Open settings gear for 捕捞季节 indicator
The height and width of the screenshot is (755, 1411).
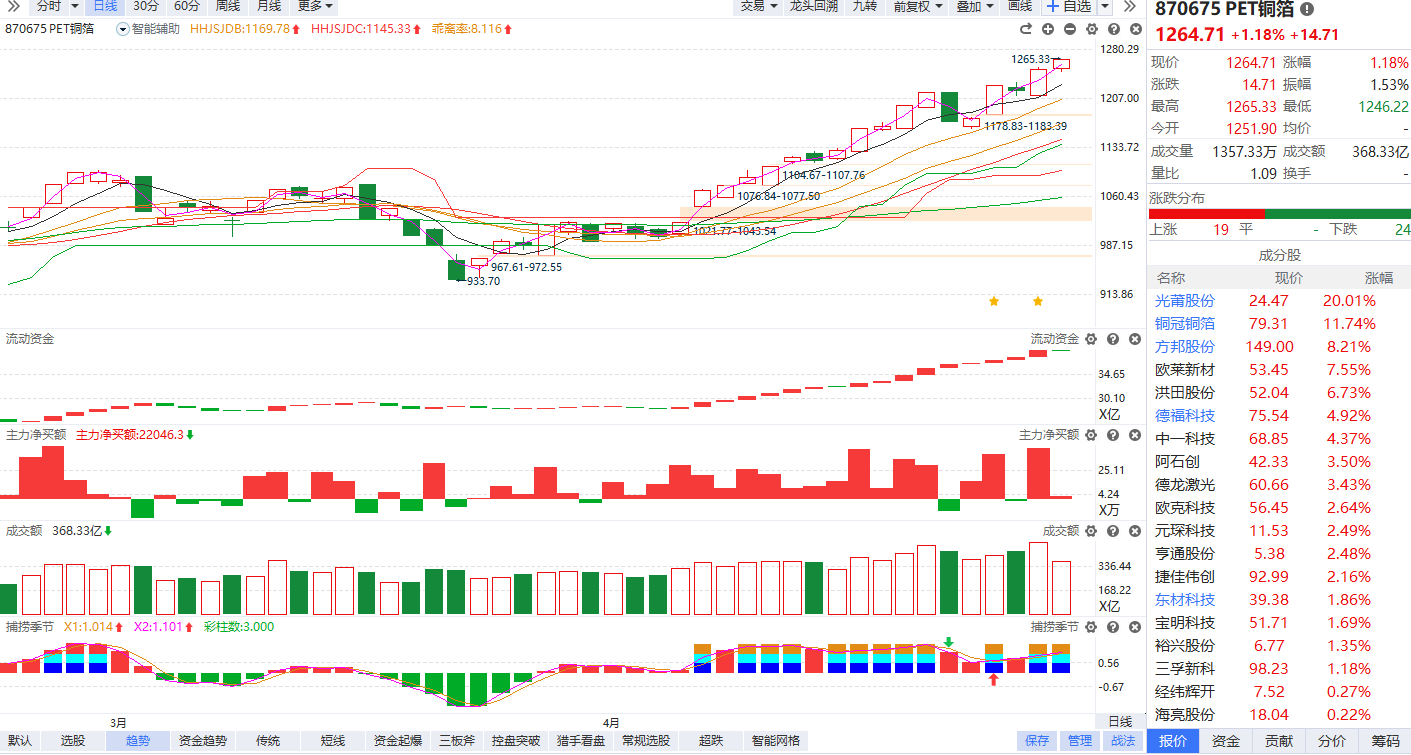[x=1091, y=627]
